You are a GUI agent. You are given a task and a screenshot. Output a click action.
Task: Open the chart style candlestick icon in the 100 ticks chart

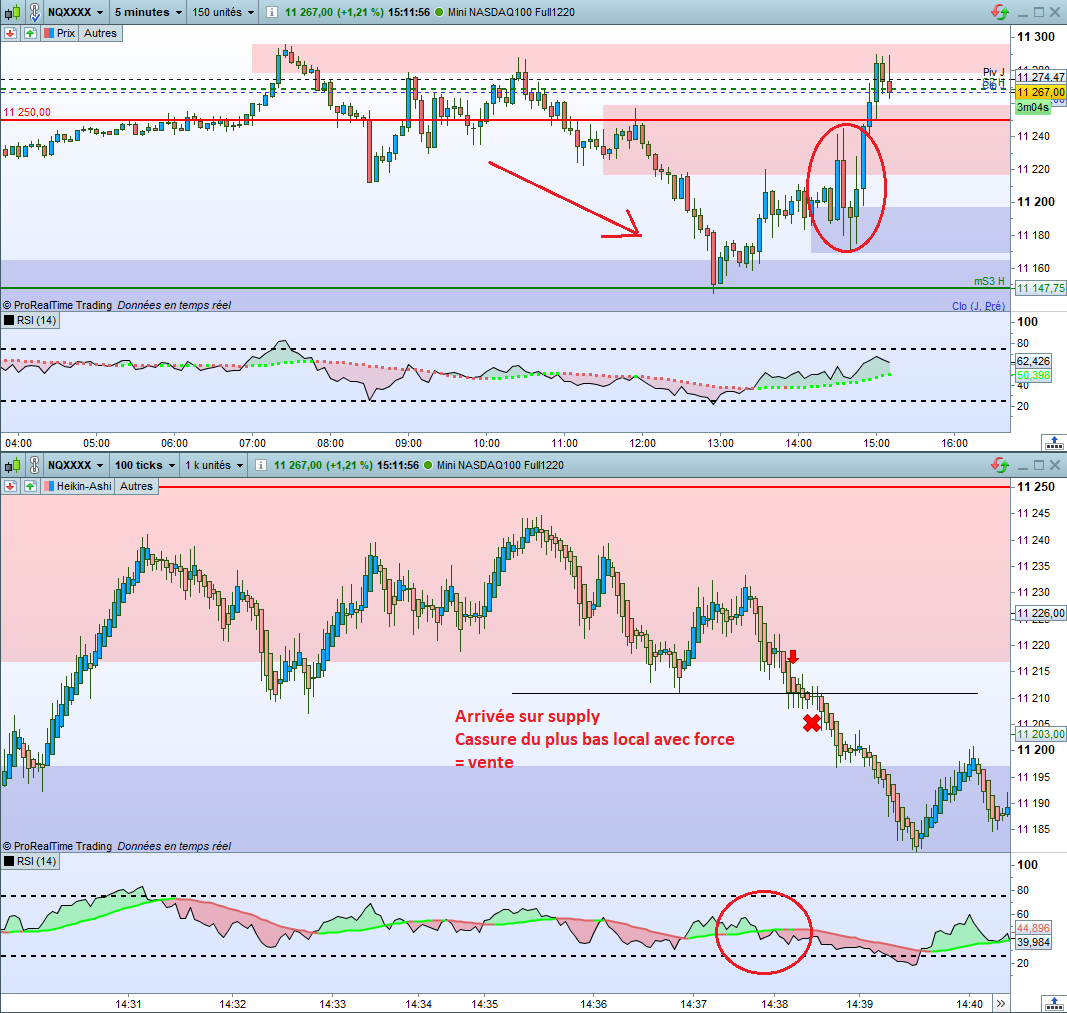pyautogui.click(x=13, y=465)
